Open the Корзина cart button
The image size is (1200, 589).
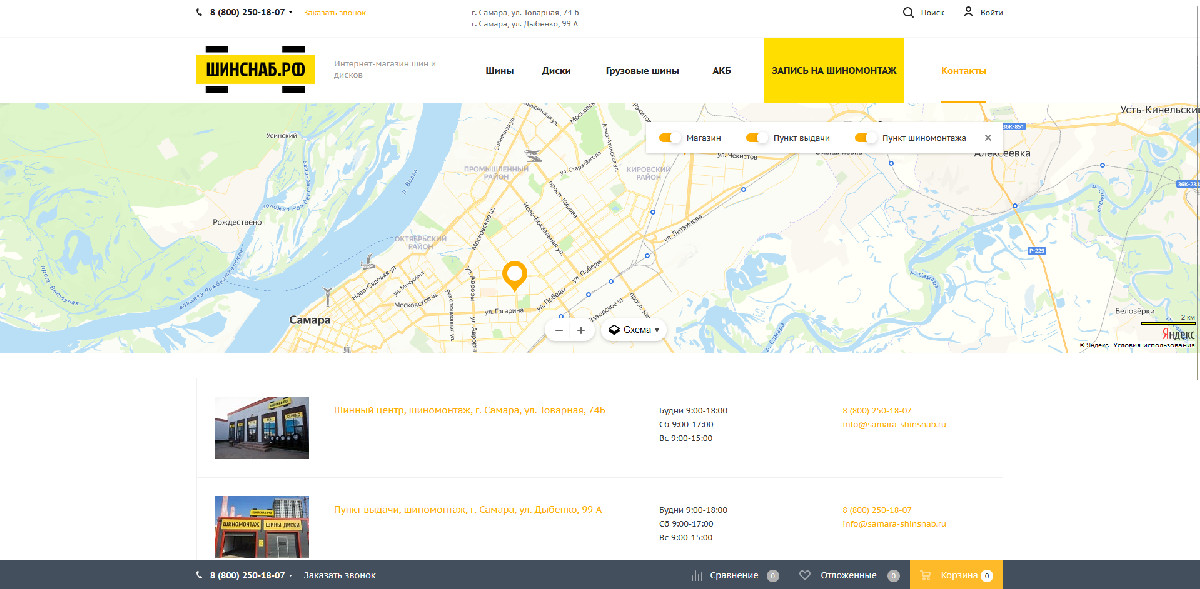[955, 575]
